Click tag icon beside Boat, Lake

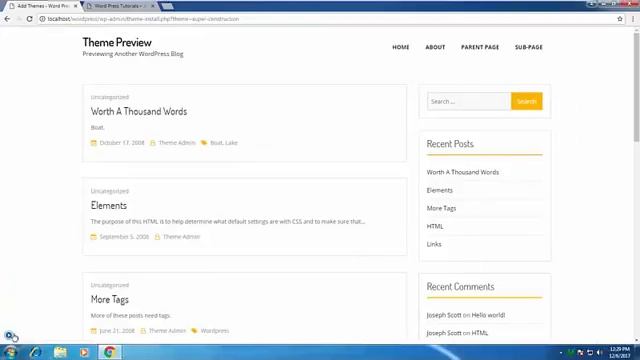tap(204, 143)
